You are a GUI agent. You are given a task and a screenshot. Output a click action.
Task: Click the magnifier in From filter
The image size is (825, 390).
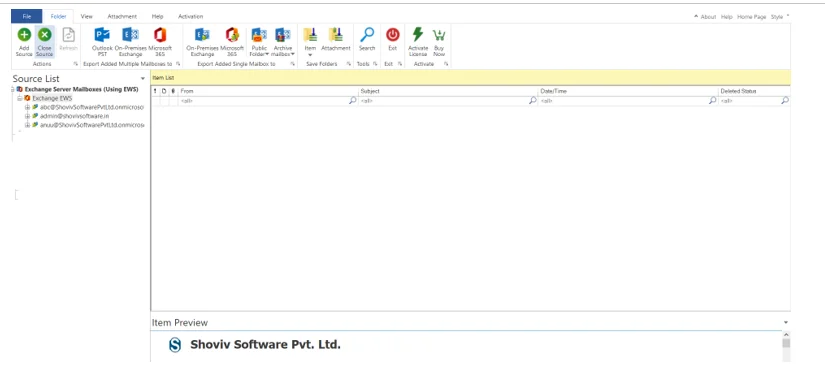point(353,100)
